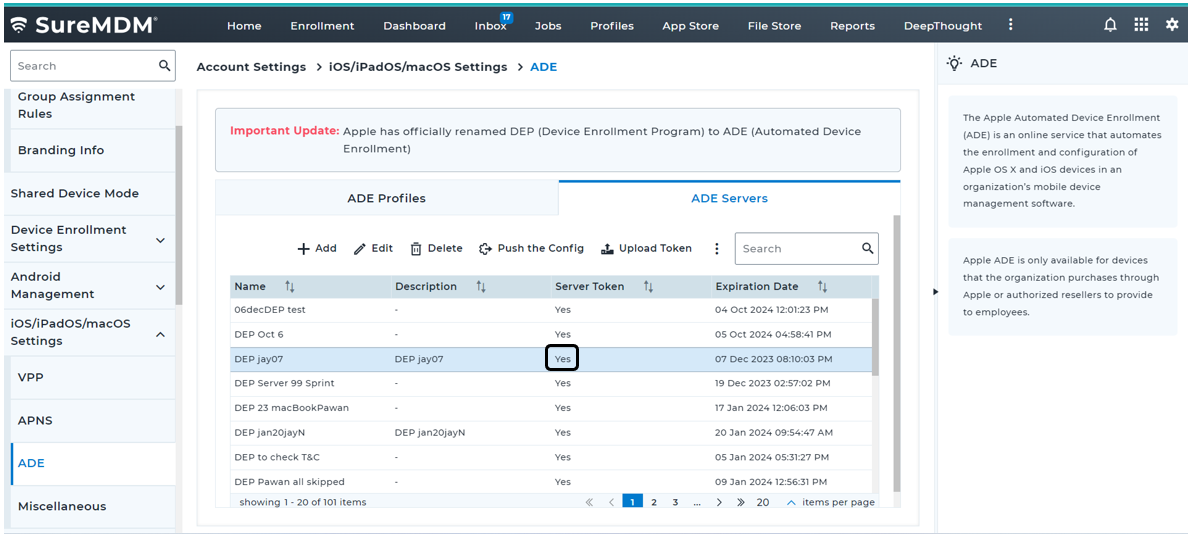The image size is (1191, 535).
Task: Select the DEP 23 macBookPawan row
Action: [x=551, y=408]
